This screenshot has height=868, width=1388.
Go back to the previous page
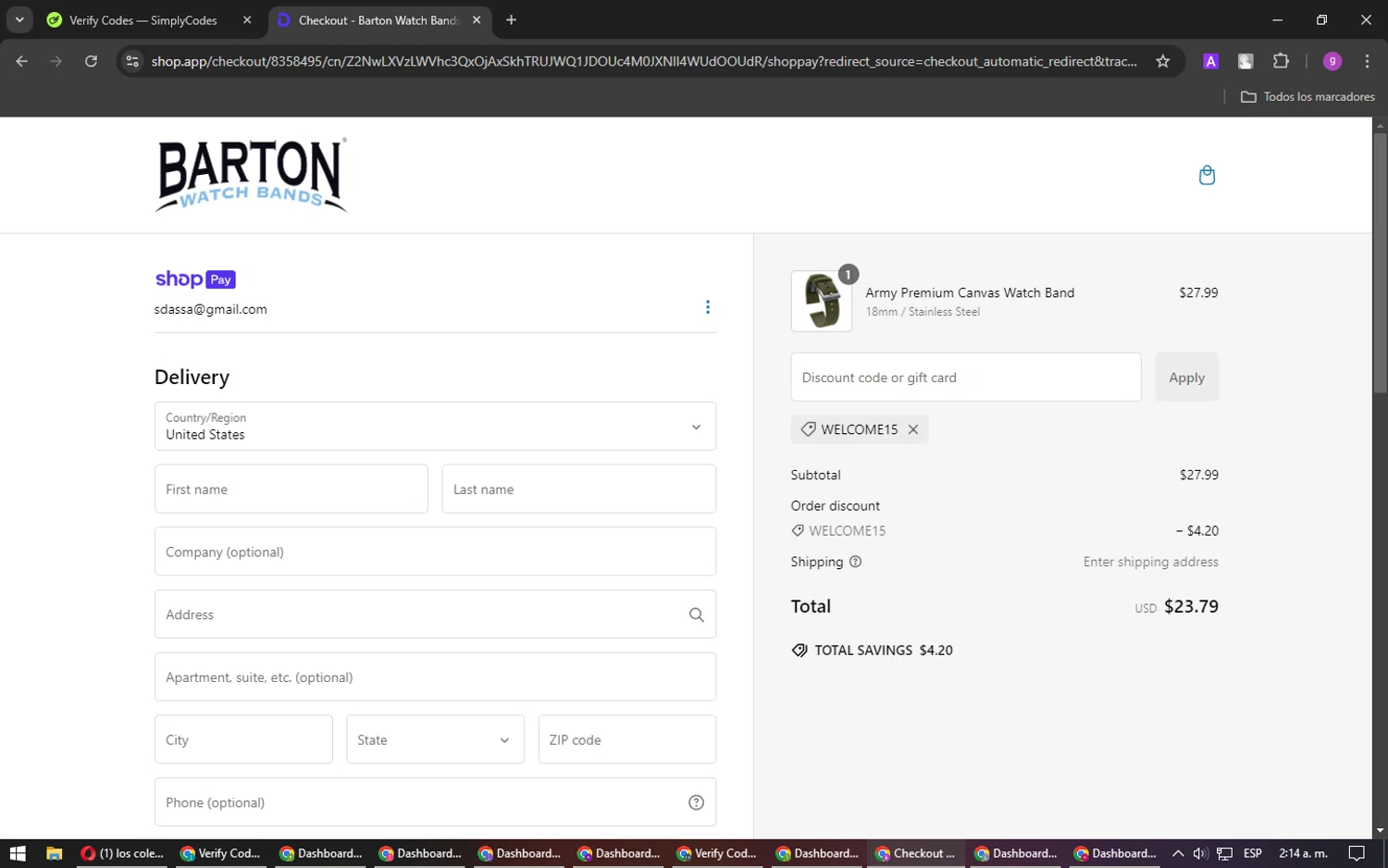22,61
